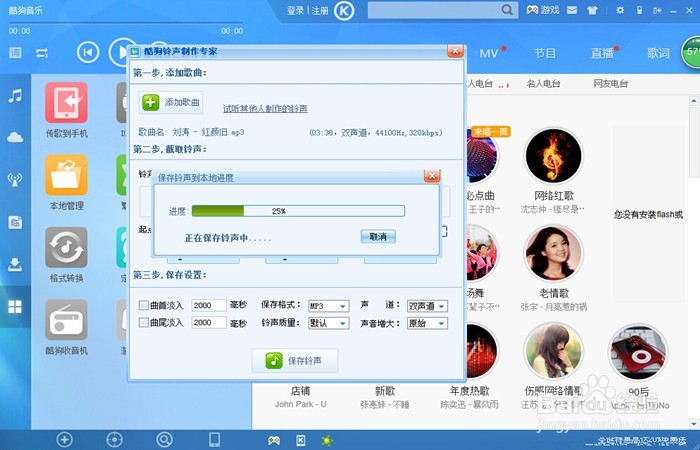Viewport: 700px width, 450px height.
Task: Select music note sidebar icon
Action: 15,95
